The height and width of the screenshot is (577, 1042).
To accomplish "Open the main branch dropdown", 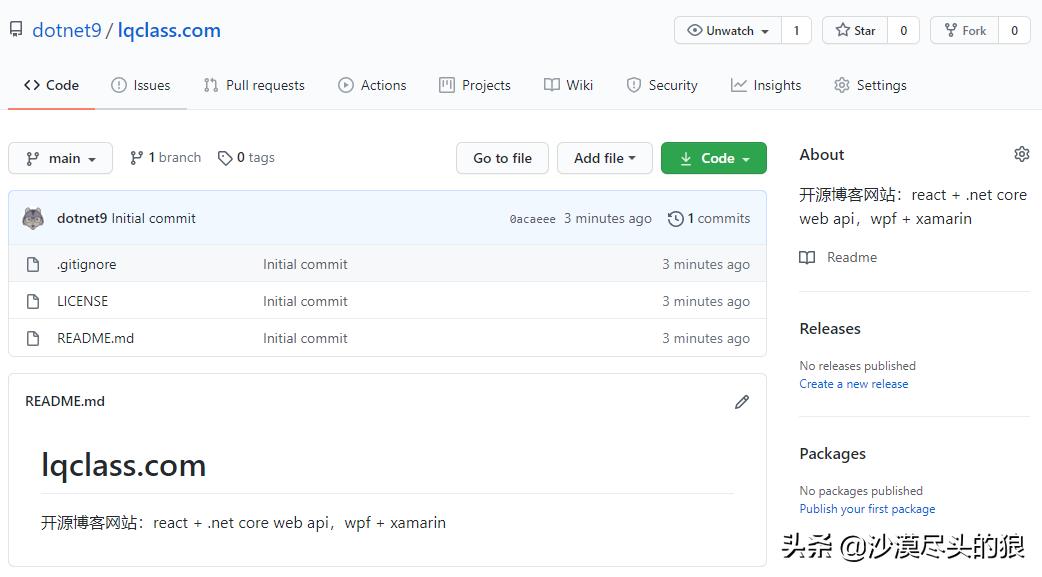I will pos(61,158).
